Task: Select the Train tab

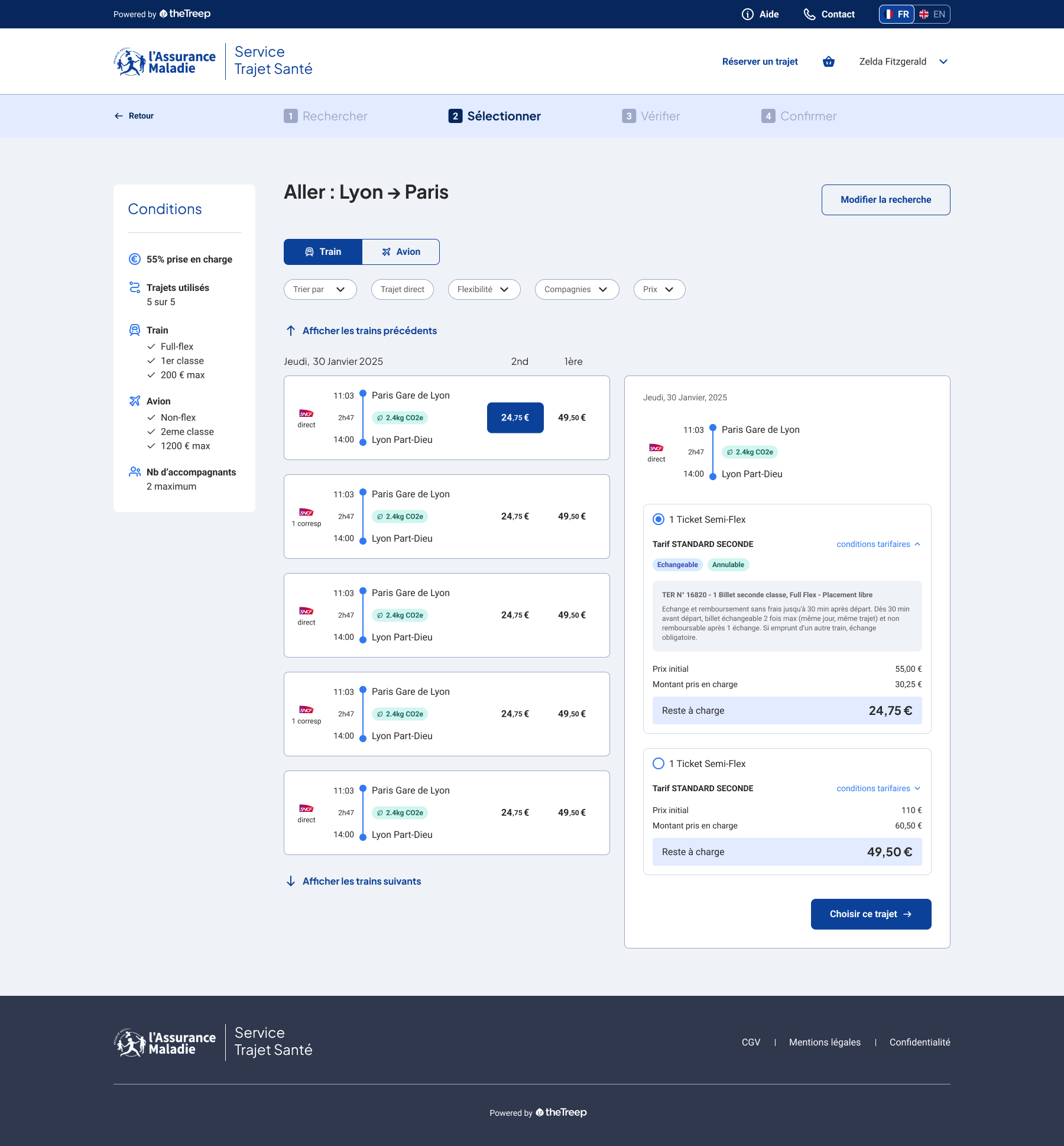Action: 323,252
